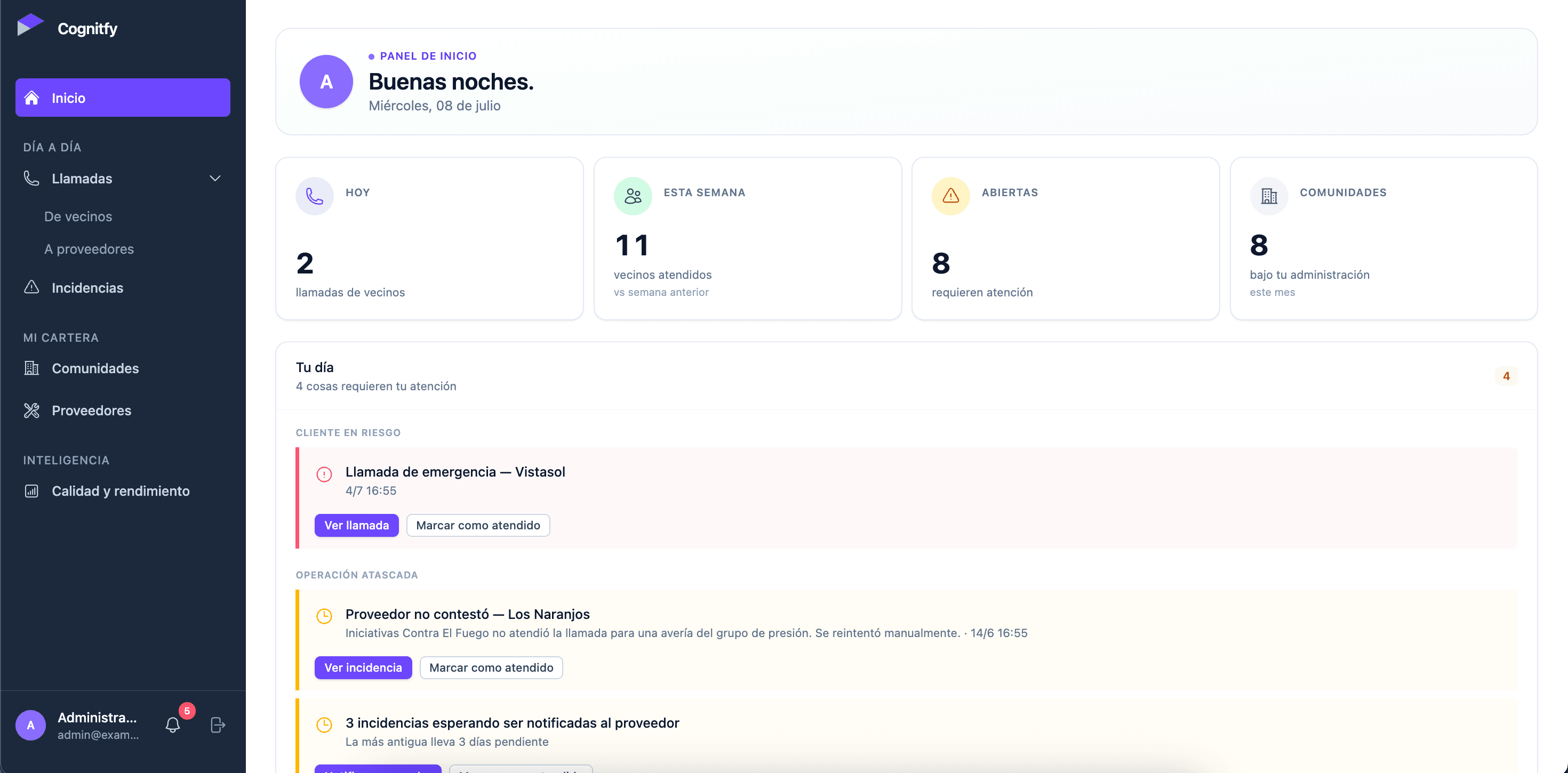Open the HOY llamadas de vecinos card
The height and width of the screenshot is (773, 1568).
coord(430,239)
